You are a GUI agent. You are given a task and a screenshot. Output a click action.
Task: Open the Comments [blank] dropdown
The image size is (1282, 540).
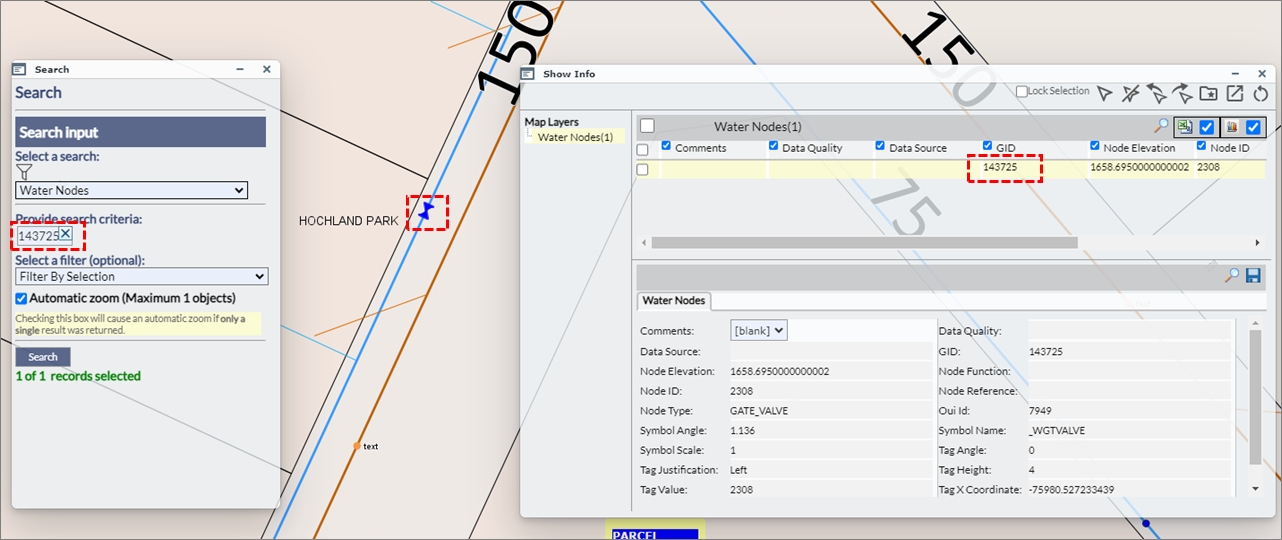(x=759, y=330)
